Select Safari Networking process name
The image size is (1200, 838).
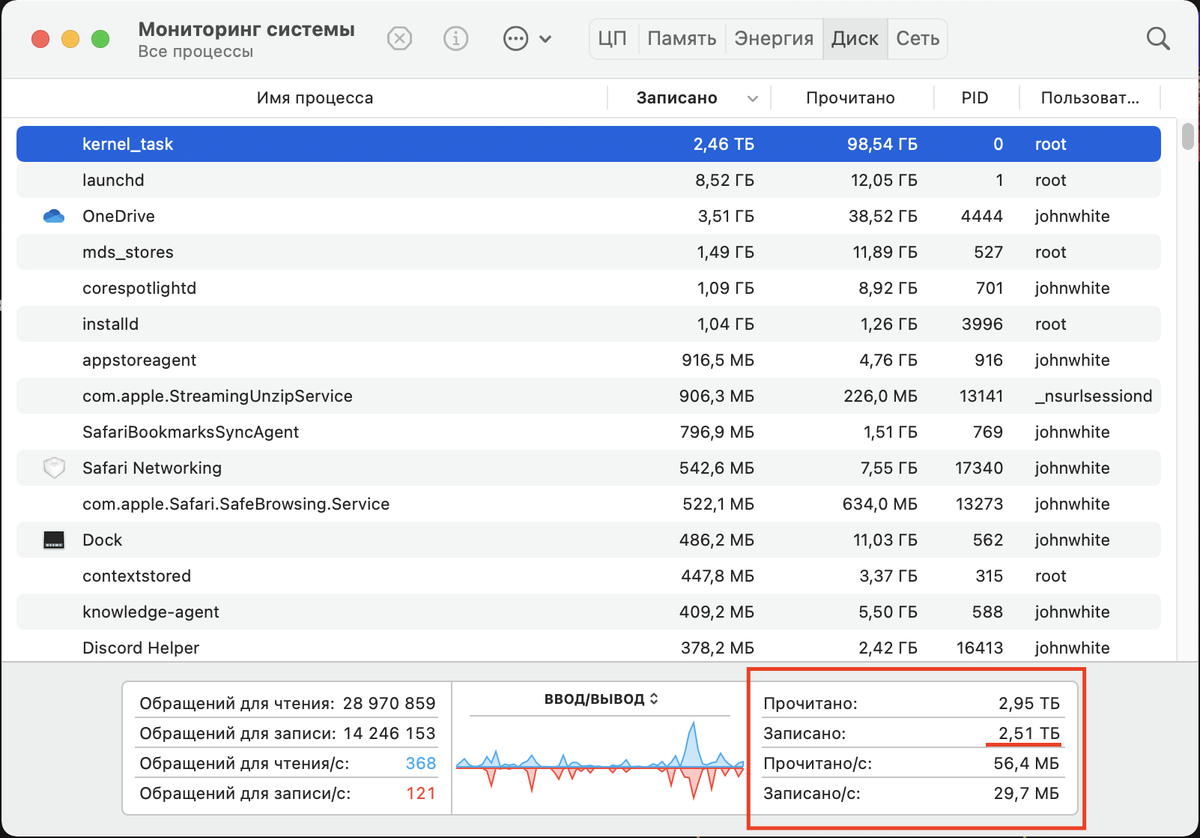[152, 468]
